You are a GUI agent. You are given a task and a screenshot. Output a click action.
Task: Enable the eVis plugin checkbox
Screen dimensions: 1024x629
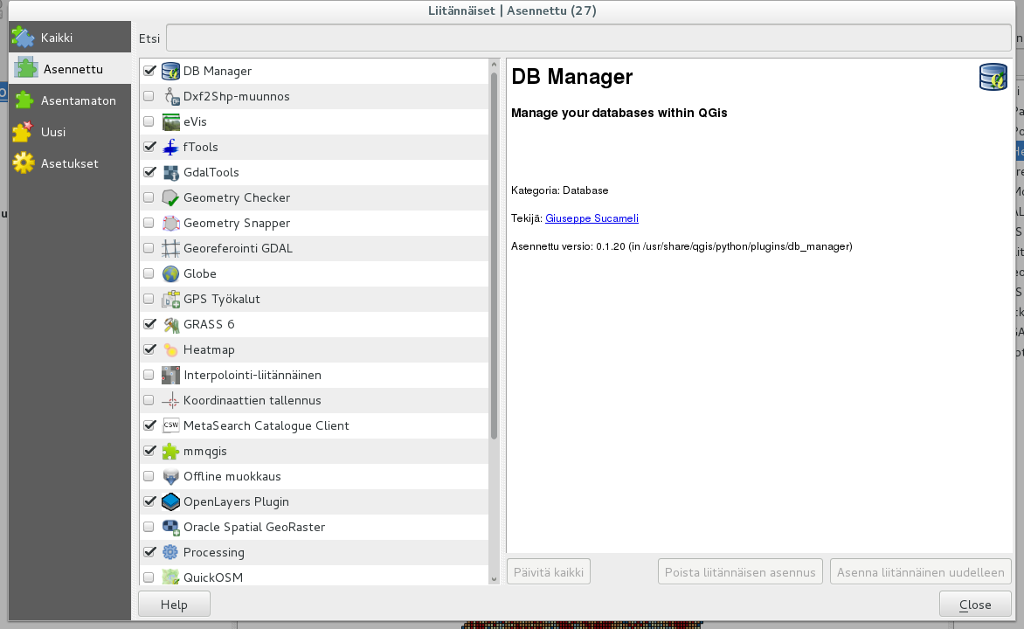point(149,121)
